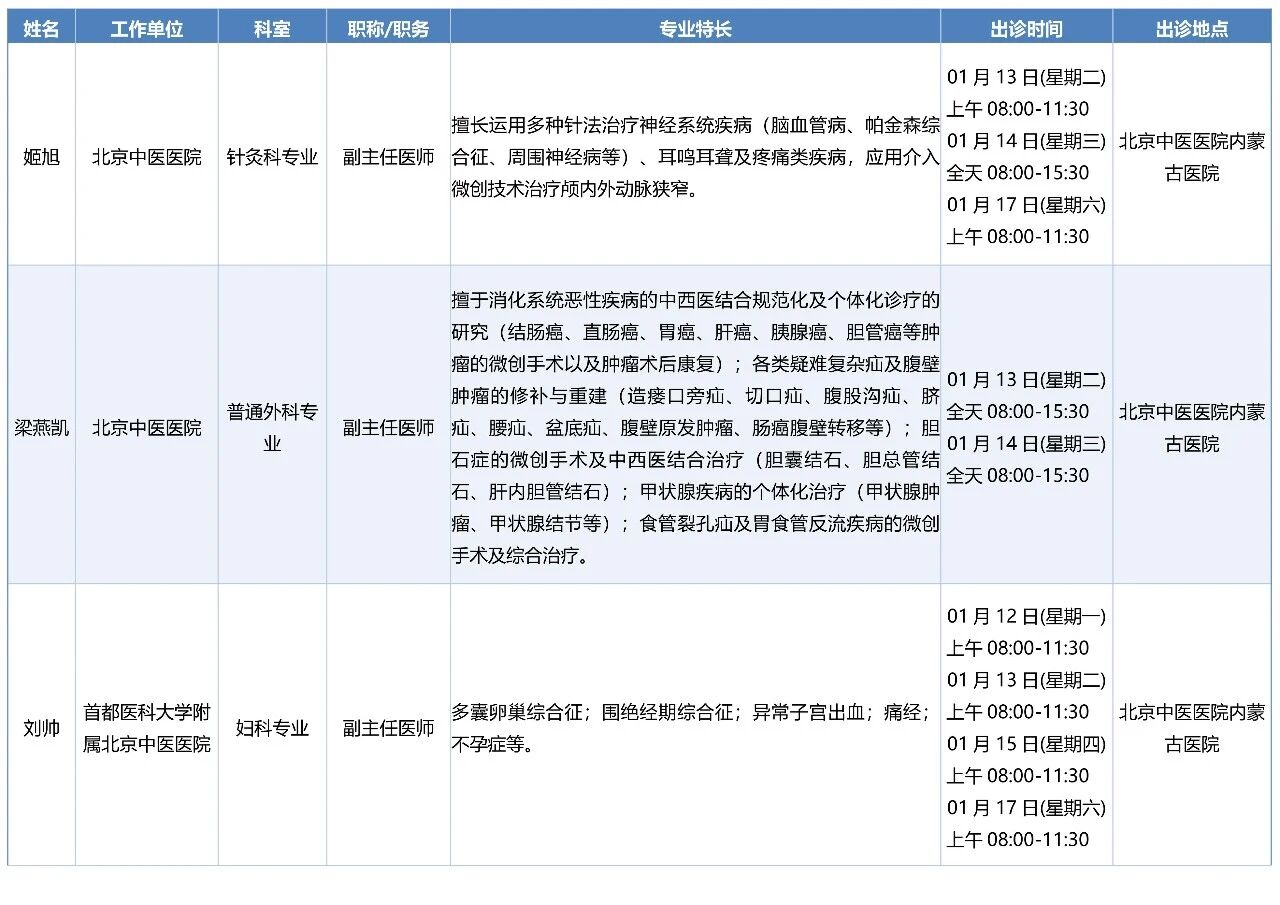Screen dimensions: 1280x905
Task: Select the 普通外科专业 department cell
Action: point(272,427)
